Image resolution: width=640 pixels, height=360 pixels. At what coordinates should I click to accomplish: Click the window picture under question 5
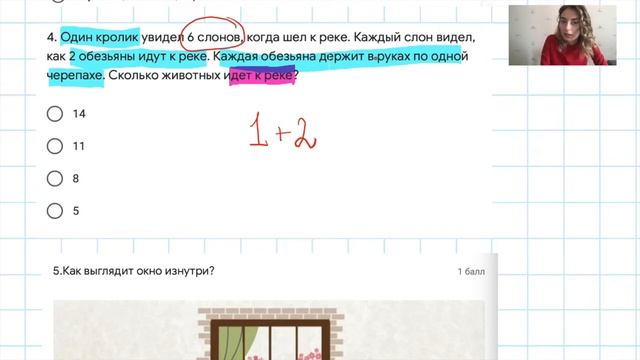click(269, 330)
